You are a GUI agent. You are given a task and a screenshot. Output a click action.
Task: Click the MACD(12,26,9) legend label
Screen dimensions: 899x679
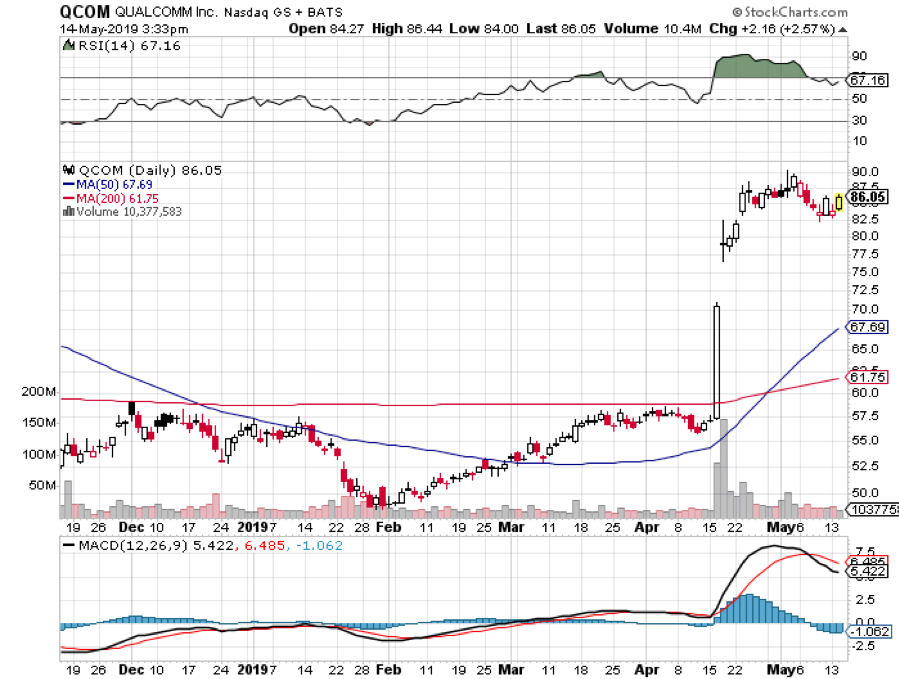coord(133,545)
